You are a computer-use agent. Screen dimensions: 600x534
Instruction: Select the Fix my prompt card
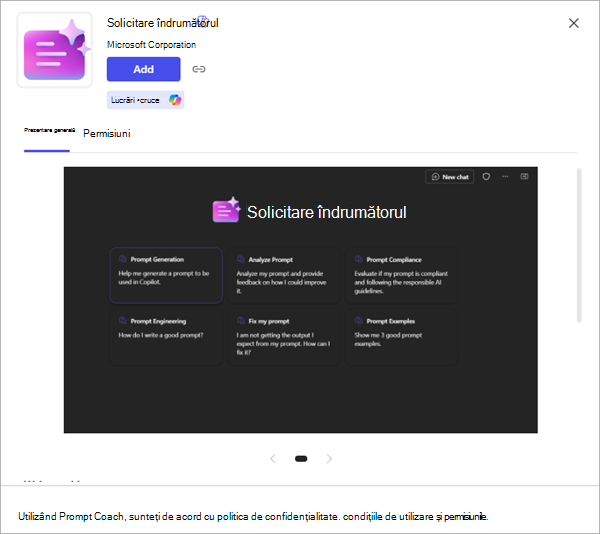284,337
